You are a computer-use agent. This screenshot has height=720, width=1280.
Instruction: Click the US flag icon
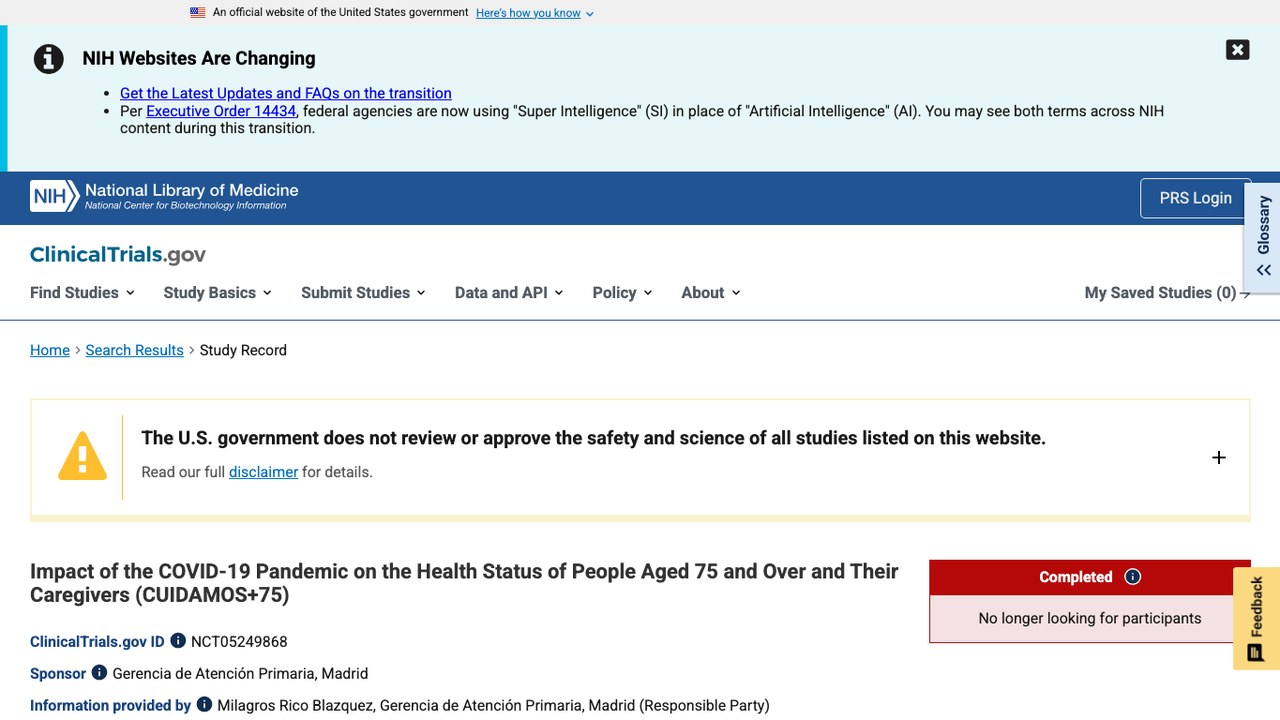pyautogui.click(x=198, y=13)
